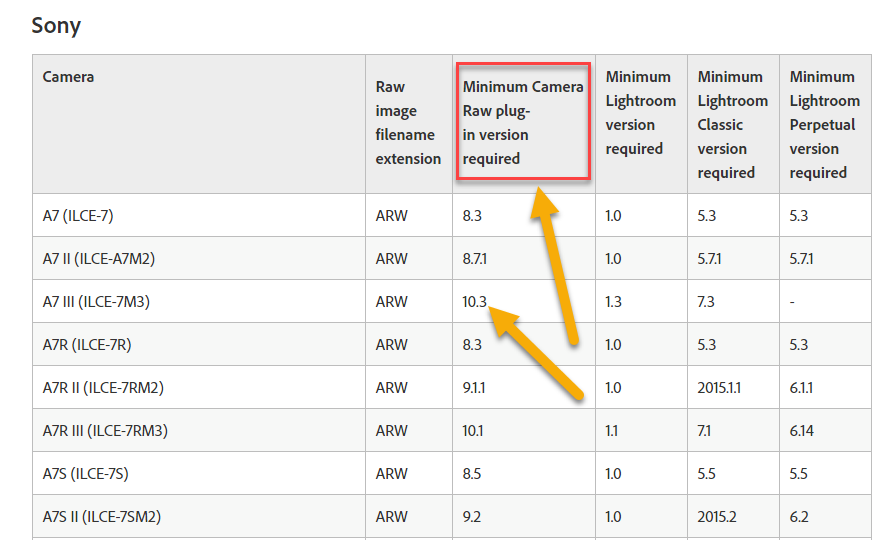Select the A7S II (ILCE-7SM2) camera cell
The width and height of the screenshot is (880, 540).
pos(101,517)
